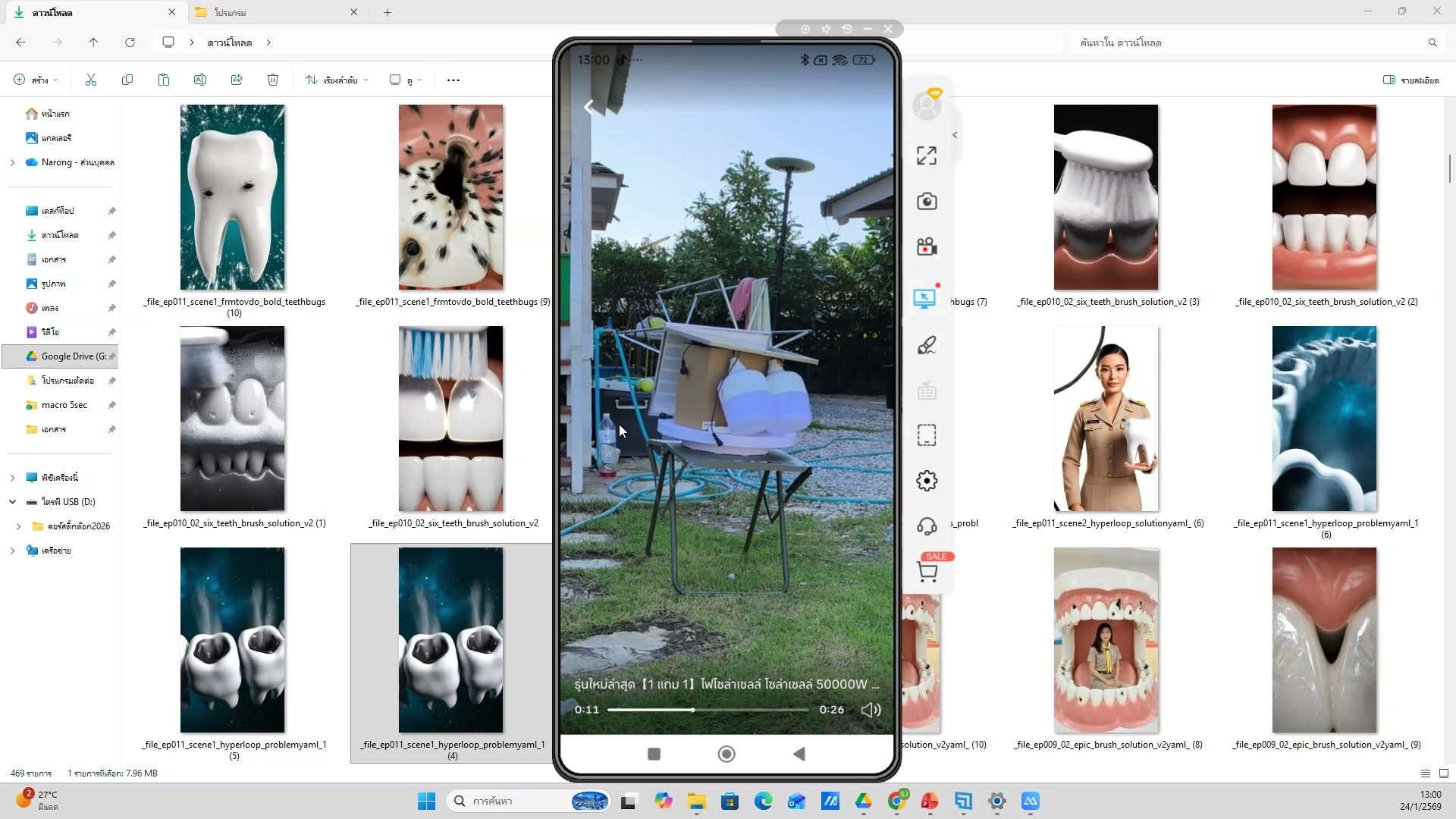Open the SALE shopping cart icon

(x=927, y=571)
